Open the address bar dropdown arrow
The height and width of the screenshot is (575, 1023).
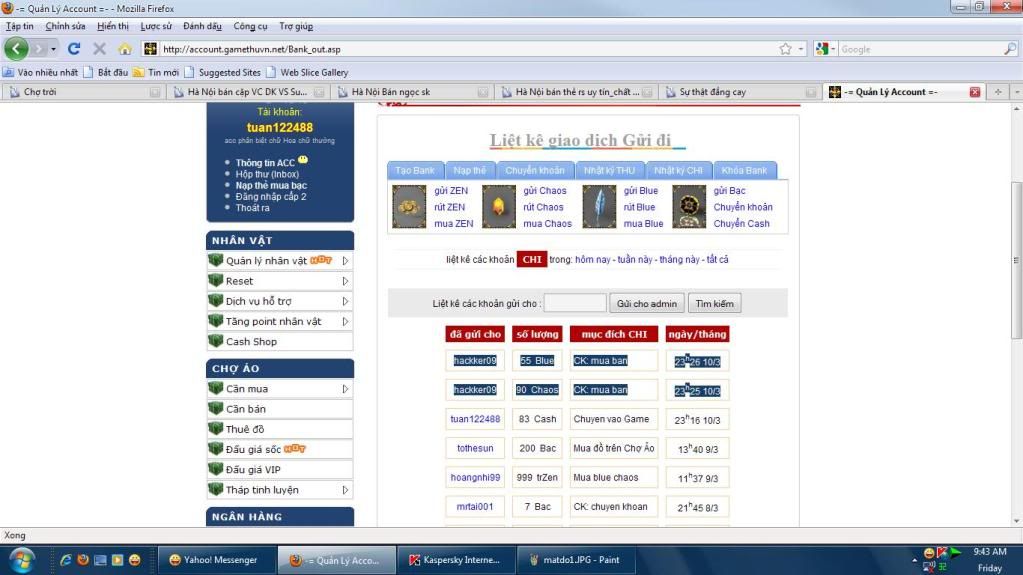click(801, 49)
